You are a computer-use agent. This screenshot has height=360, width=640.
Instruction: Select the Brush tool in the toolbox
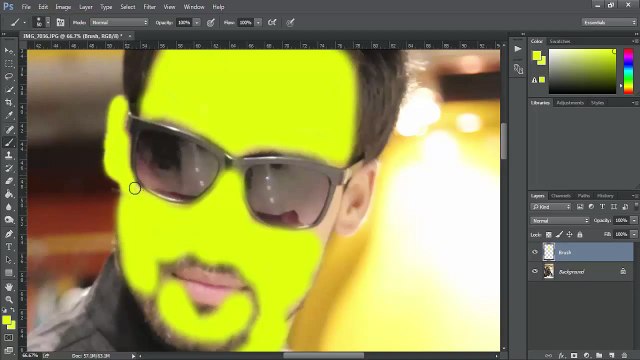[9, 142]
